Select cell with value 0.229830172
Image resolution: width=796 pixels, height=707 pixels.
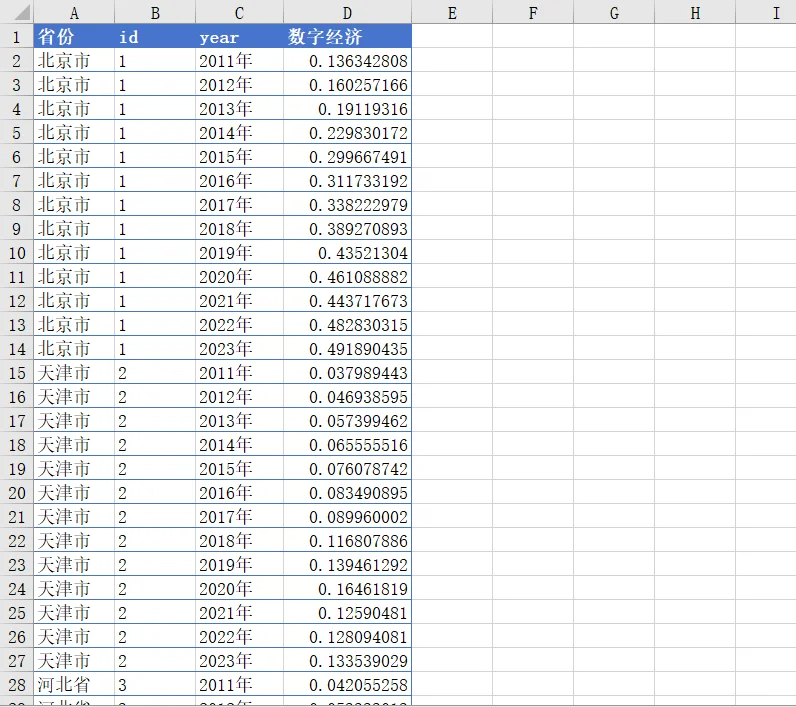(x=347, y=133)
